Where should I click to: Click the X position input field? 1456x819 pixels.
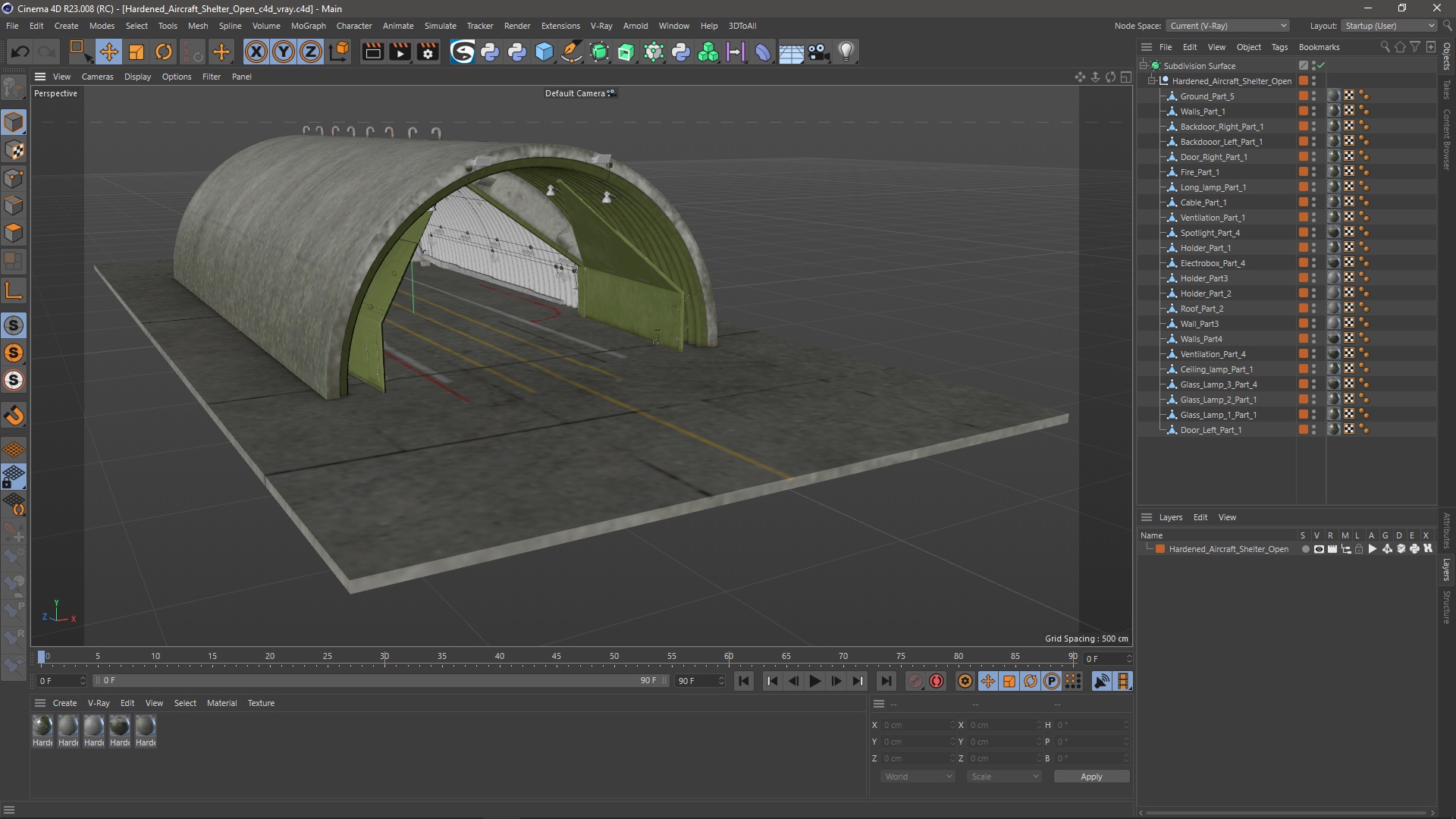(917, 725)
